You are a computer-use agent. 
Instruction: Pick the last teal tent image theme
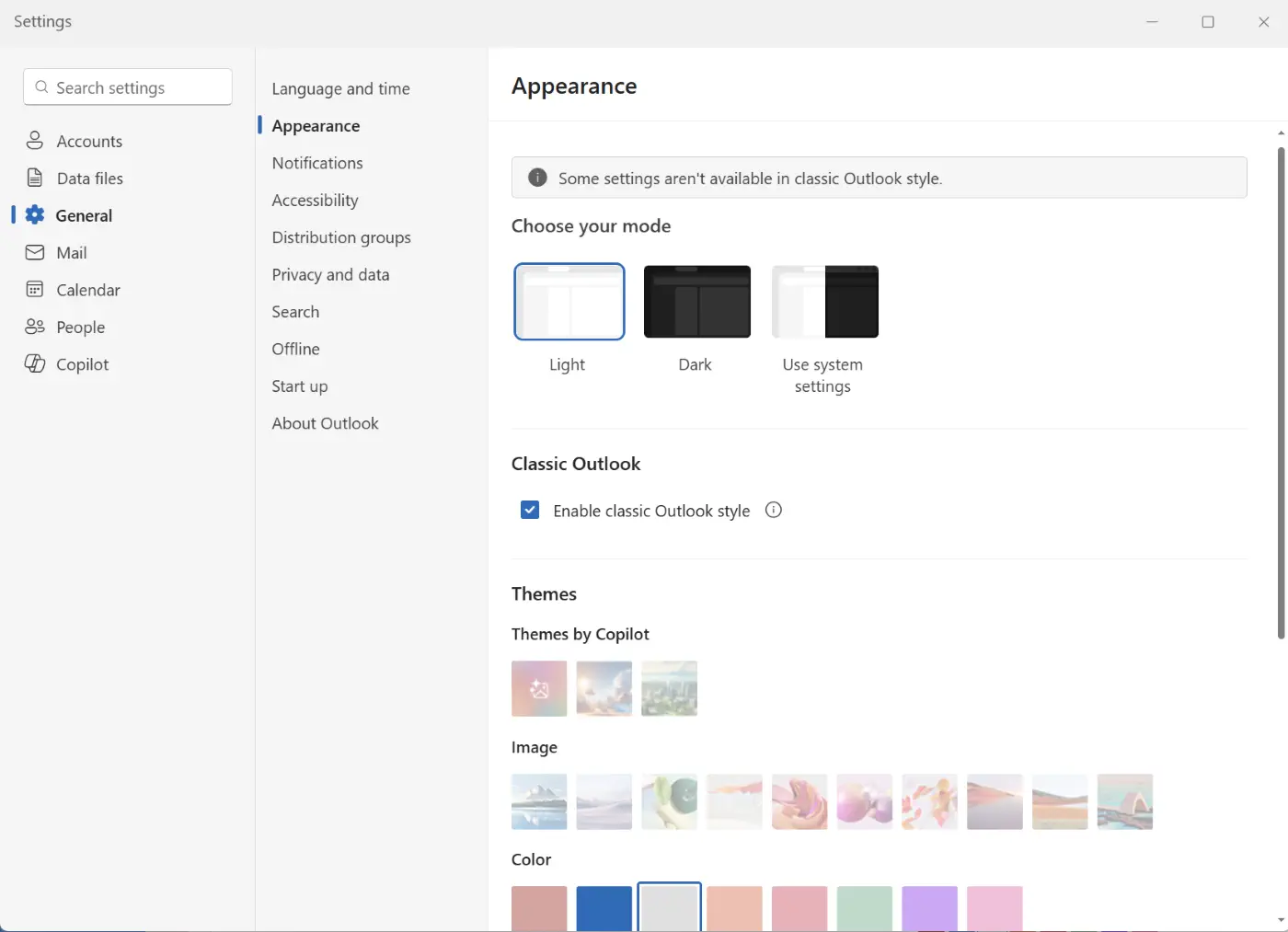click(1125, 801)
